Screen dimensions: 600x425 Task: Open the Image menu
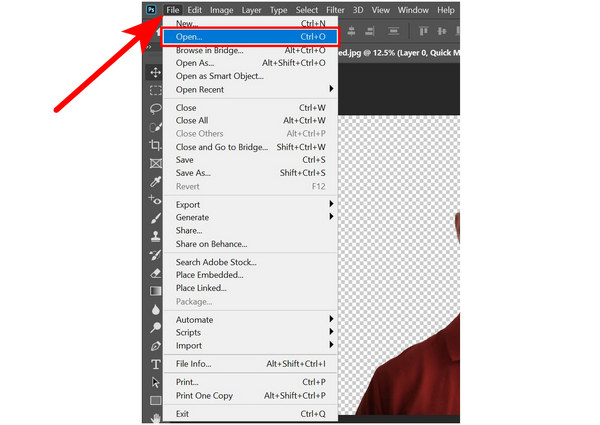click(x=222, y=10)
